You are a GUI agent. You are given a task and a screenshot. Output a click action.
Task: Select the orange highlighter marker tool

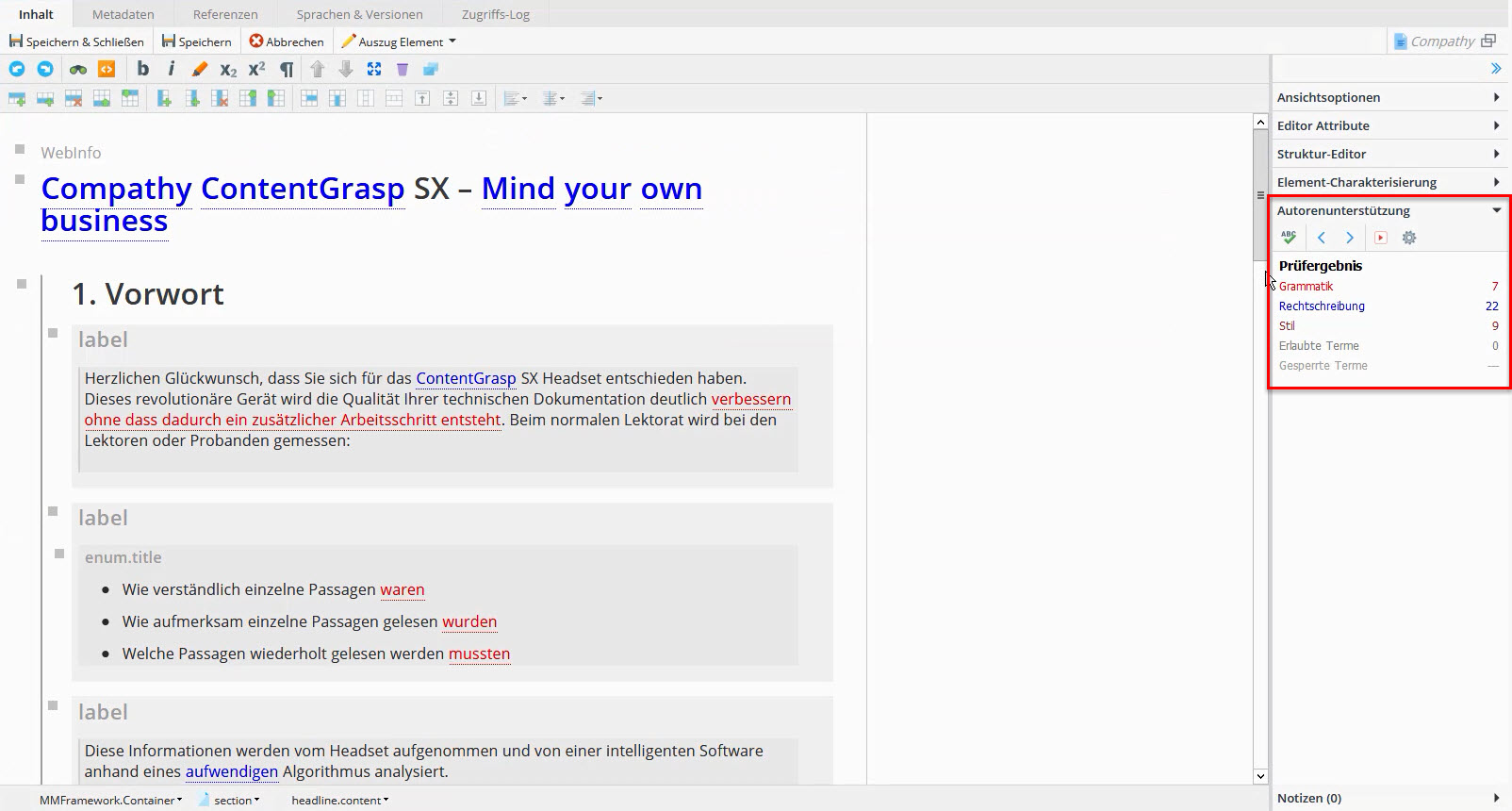point(200,69)
